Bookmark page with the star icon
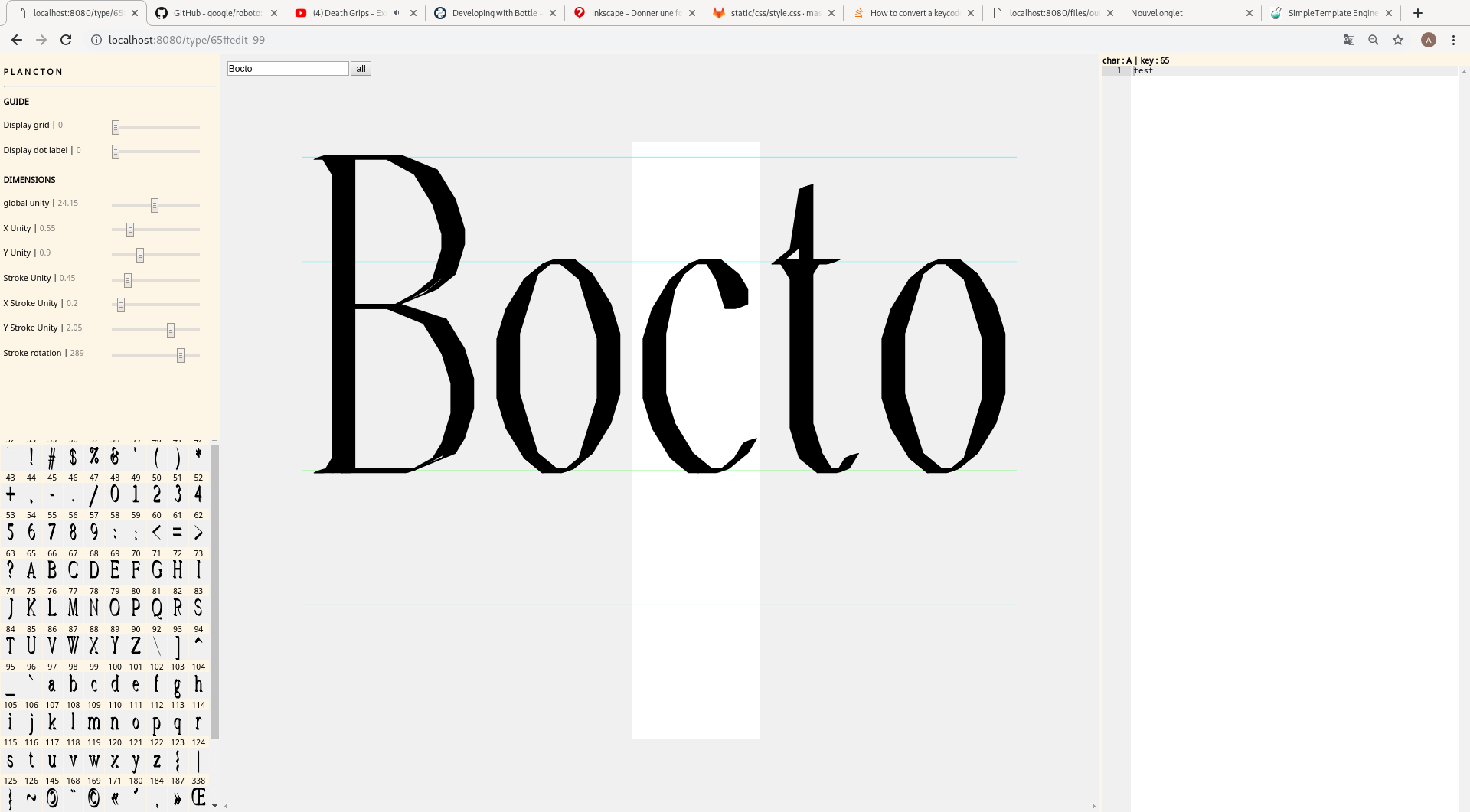Viewport: 1470px width, 812px height. pos(1398,40)
